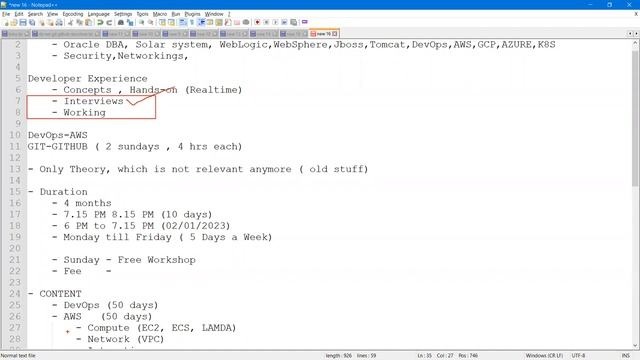
Task: Click the Close All toolbar icon
Action: pyautogui.click(x=50, y=22)
